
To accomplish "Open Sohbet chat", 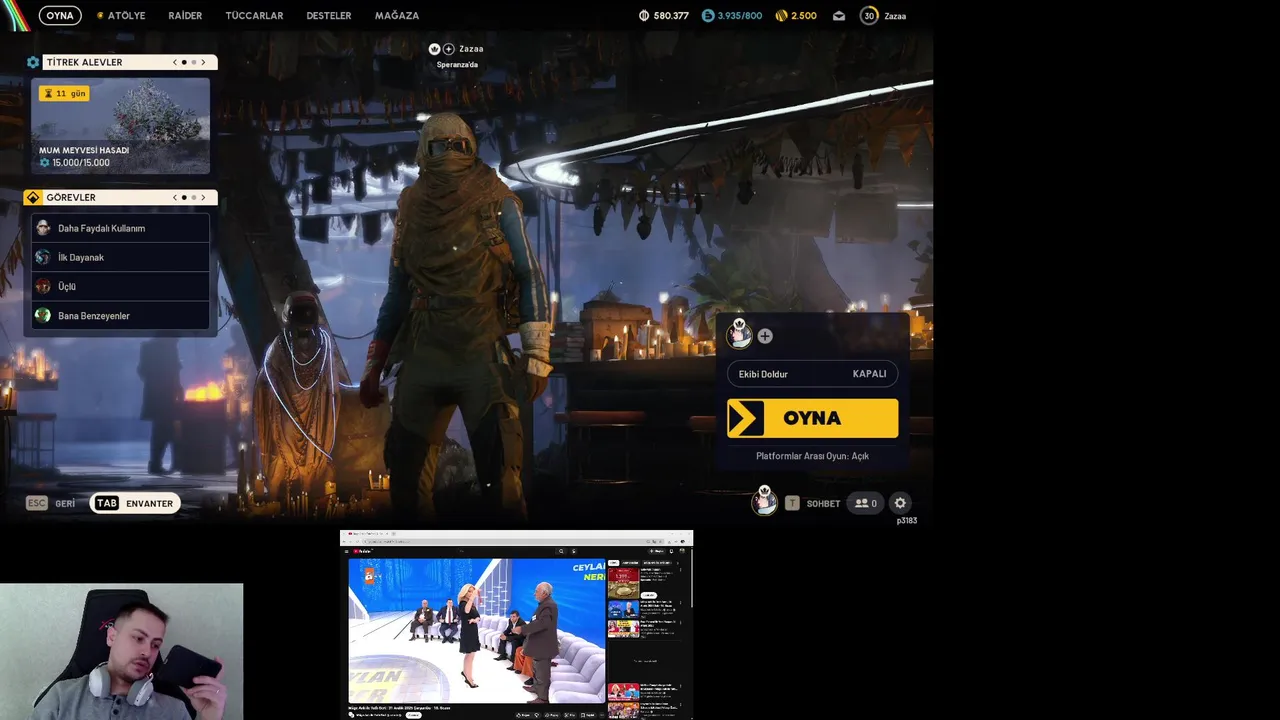I will tap(823, 503).
